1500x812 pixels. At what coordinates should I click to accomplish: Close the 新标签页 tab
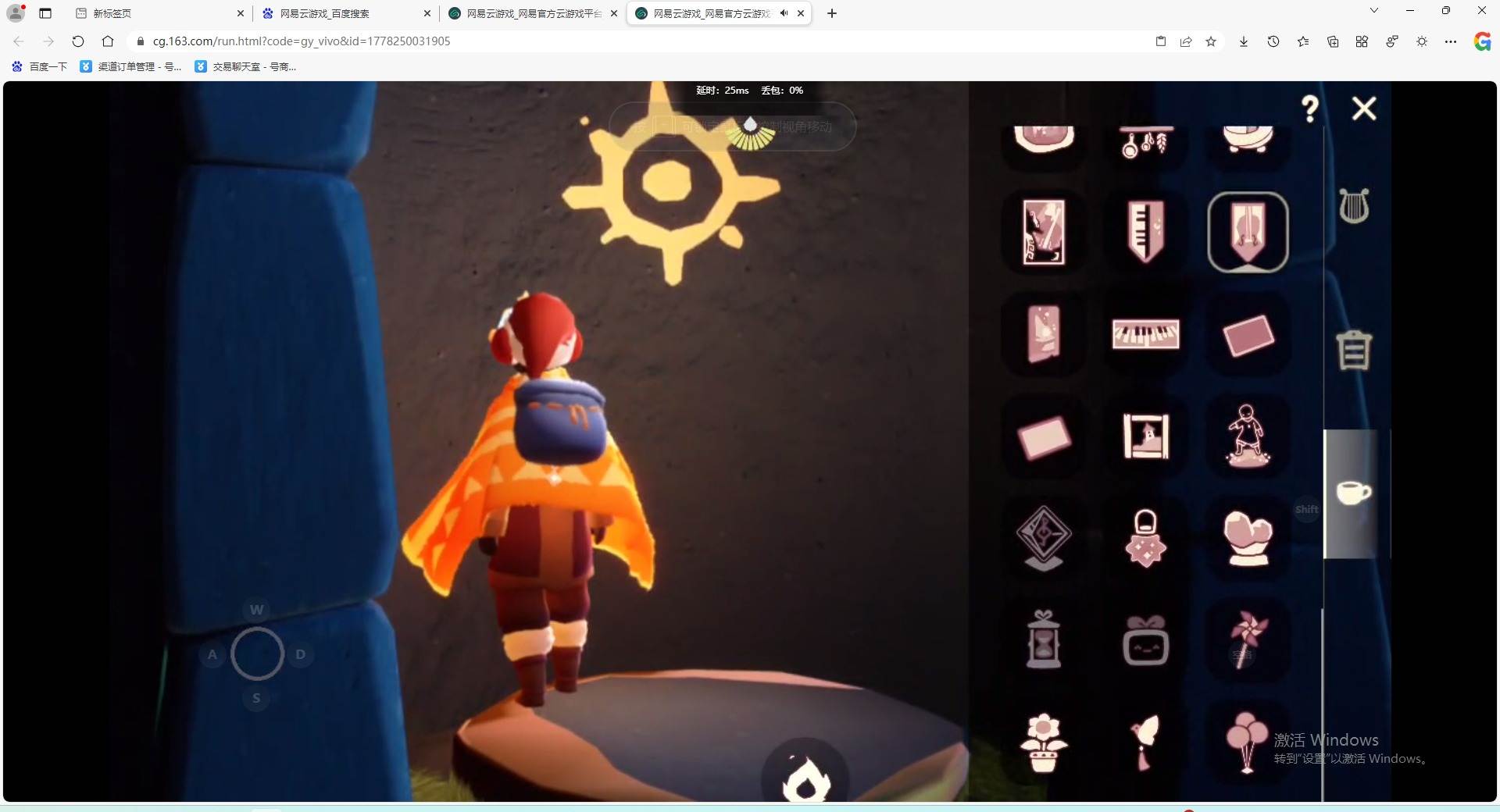pyautogui.click(x=240, y=13)
